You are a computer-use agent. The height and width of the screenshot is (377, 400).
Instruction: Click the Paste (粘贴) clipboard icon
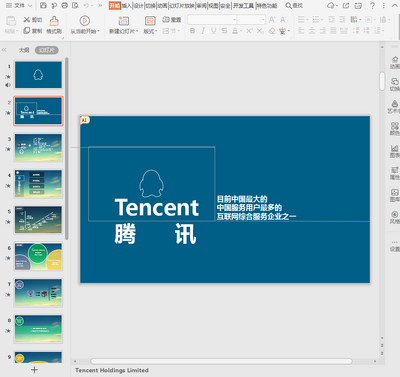point(11,21)
